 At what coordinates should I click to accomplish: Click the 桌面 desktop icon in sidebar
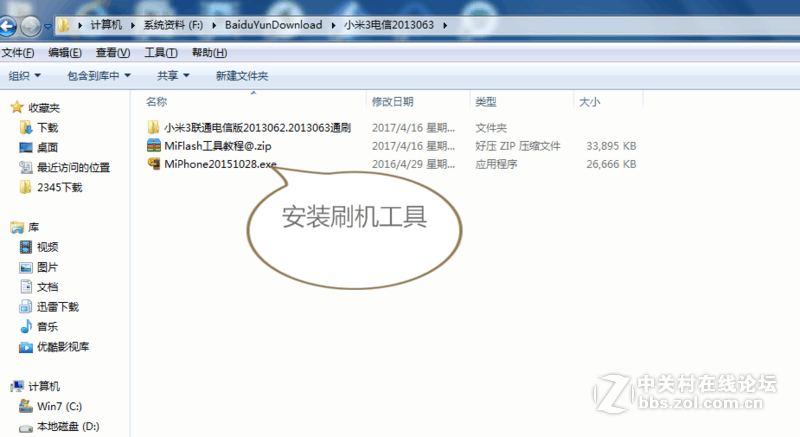click(x=26, y=147)
